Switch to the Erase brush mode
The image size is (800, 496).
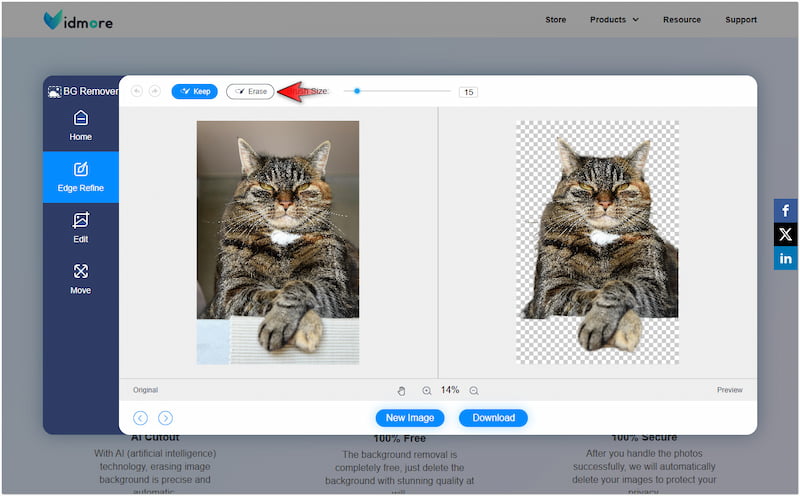coord(250,91)
